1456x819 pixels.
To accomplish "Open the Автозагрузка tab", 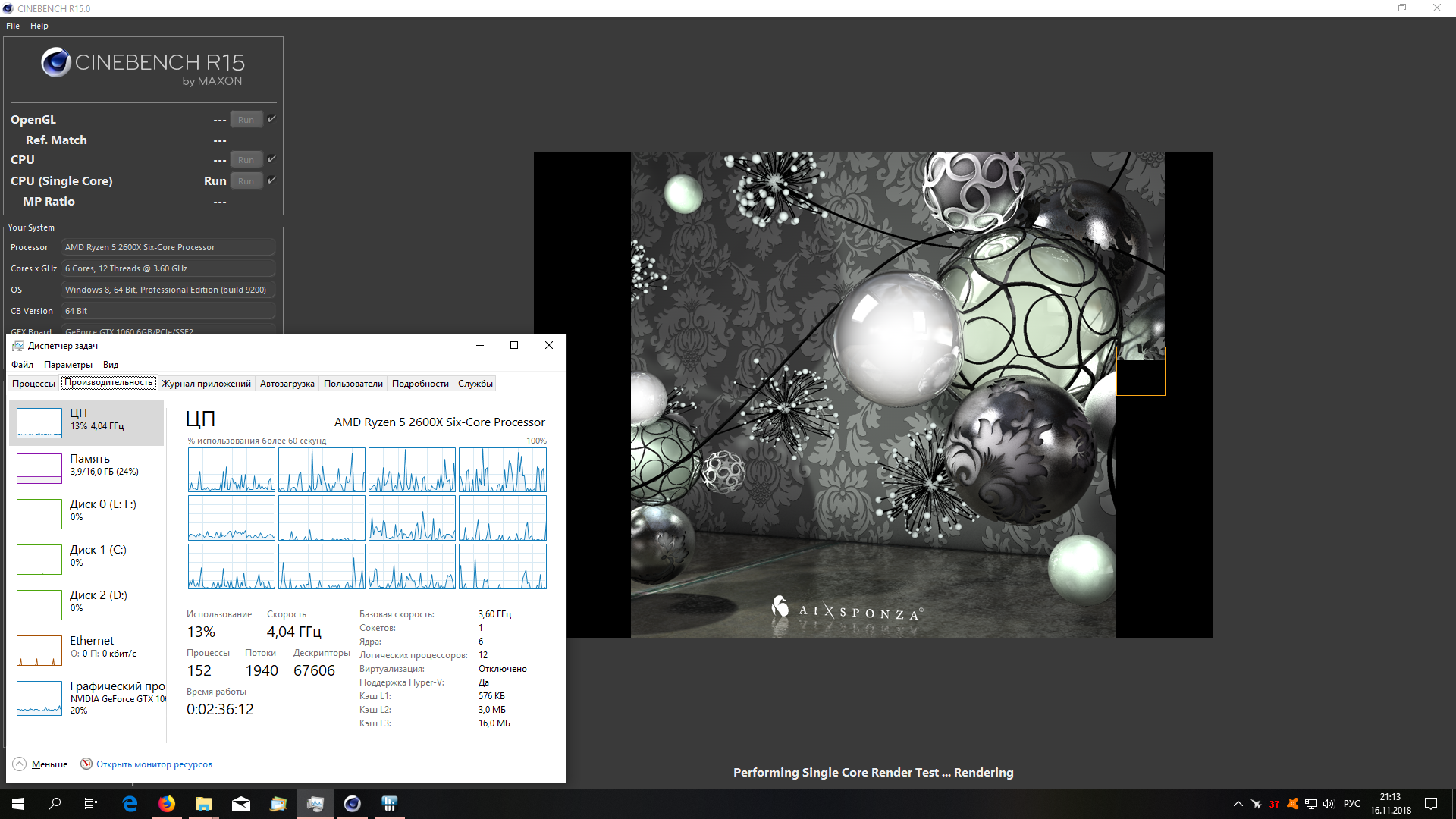I will point(287,384).
